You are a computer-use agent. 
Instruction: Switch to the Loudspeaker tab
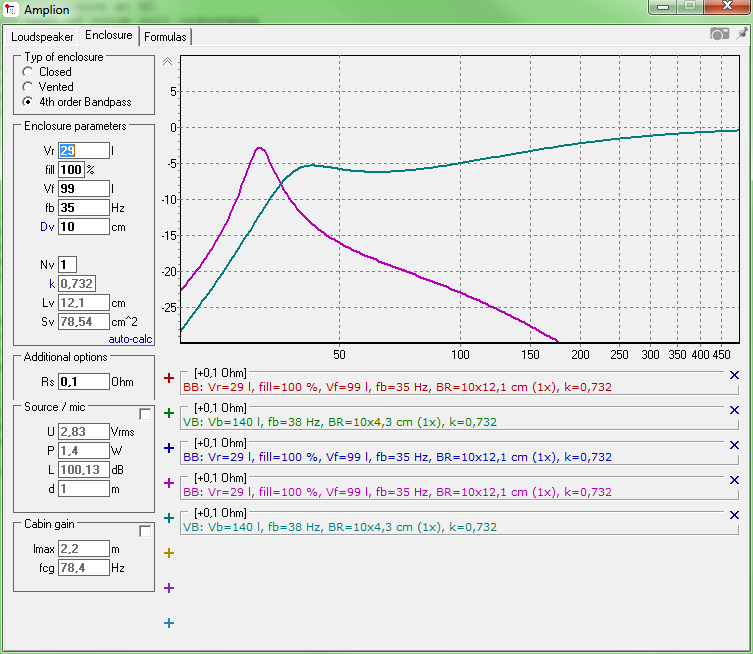[x=42, y=37]
